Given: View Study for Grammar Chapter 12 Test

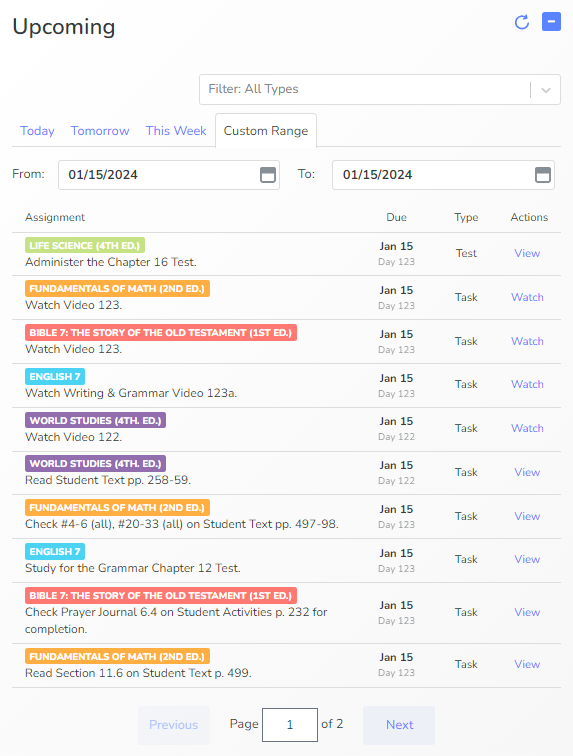Looking at the screenshot, I should (x=527, y=559).
